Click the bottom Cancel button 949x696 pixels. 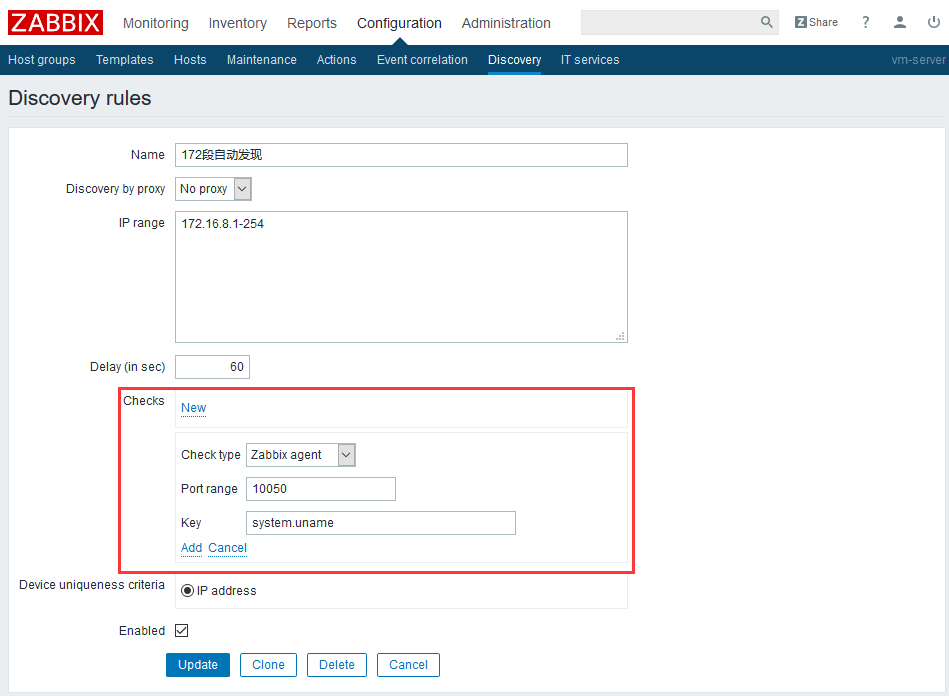point(408,665)
